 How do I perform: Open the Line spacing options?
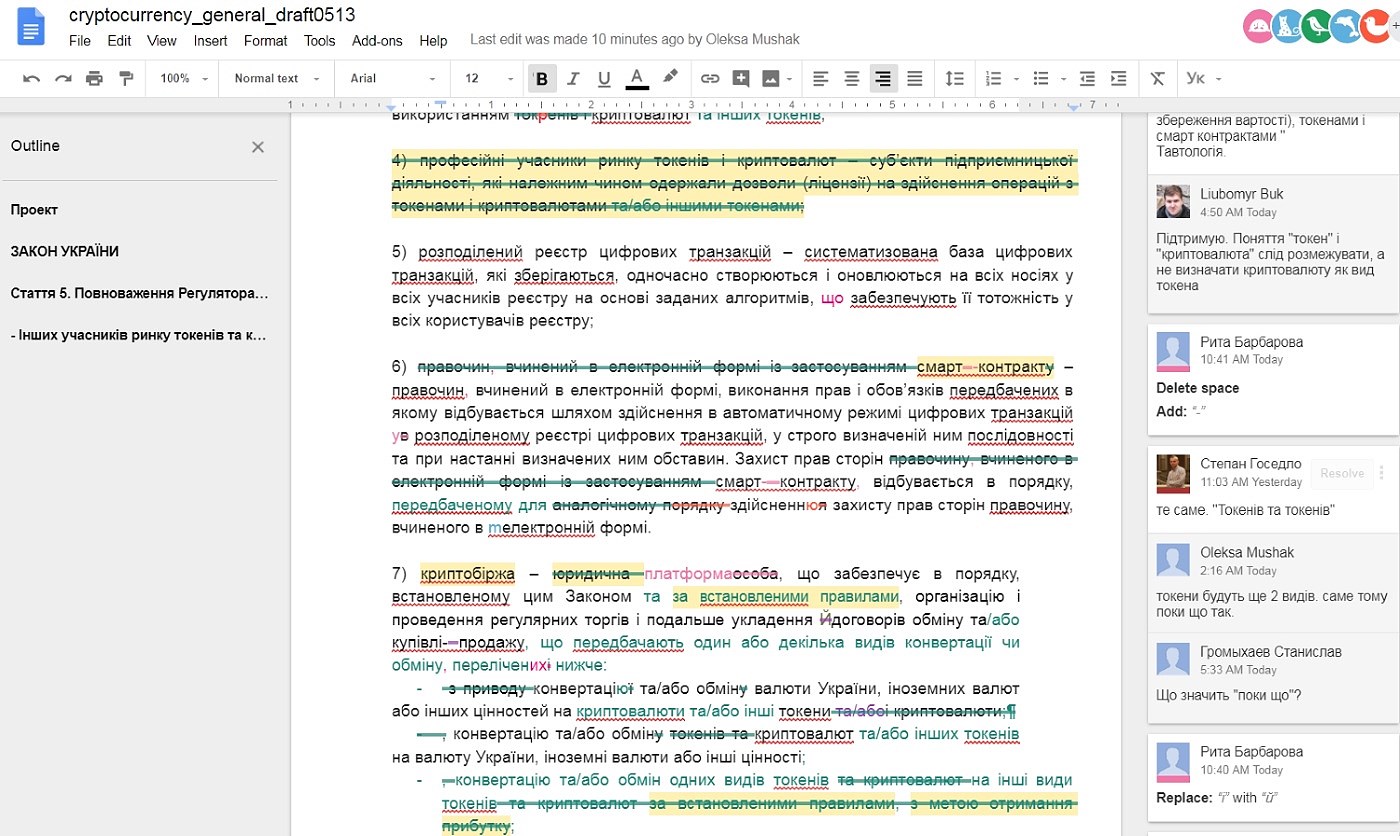[955, 78]
